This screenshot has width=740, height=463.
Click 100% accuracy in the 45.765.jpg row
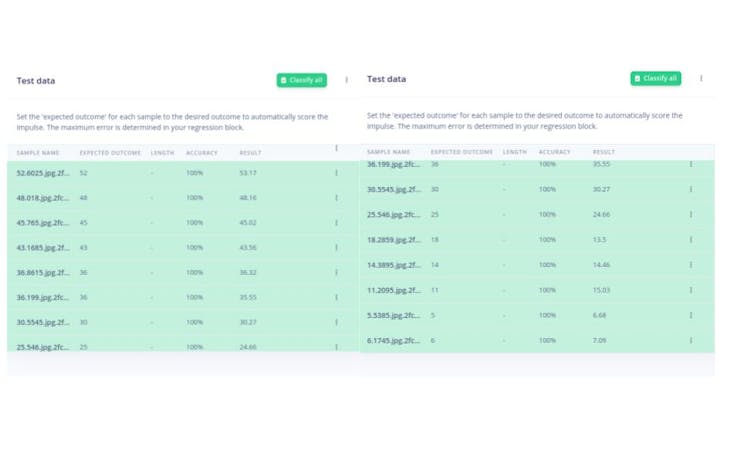pyautogui.click(x=194, y=223)
